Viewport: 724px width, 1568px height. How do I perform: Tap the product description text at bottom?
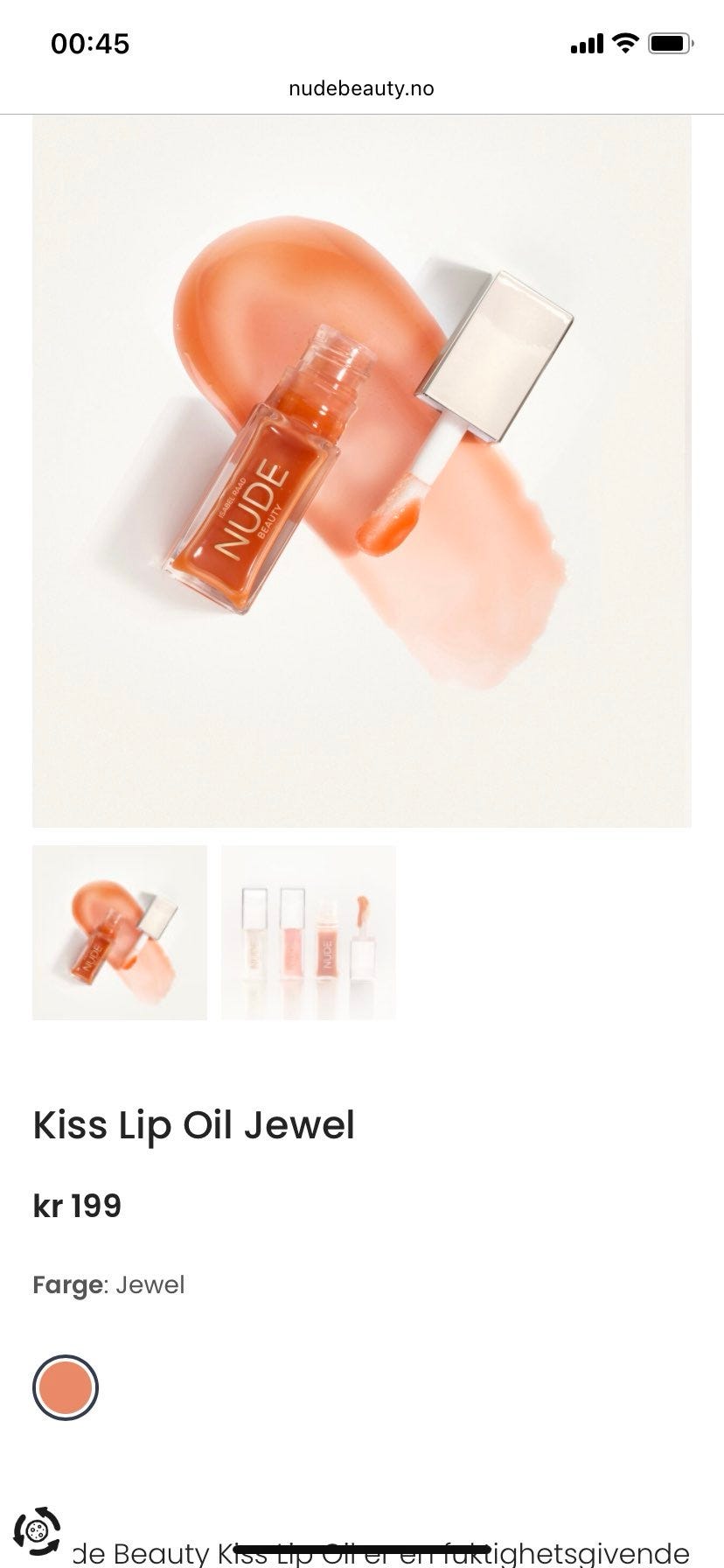(380, 1552)
